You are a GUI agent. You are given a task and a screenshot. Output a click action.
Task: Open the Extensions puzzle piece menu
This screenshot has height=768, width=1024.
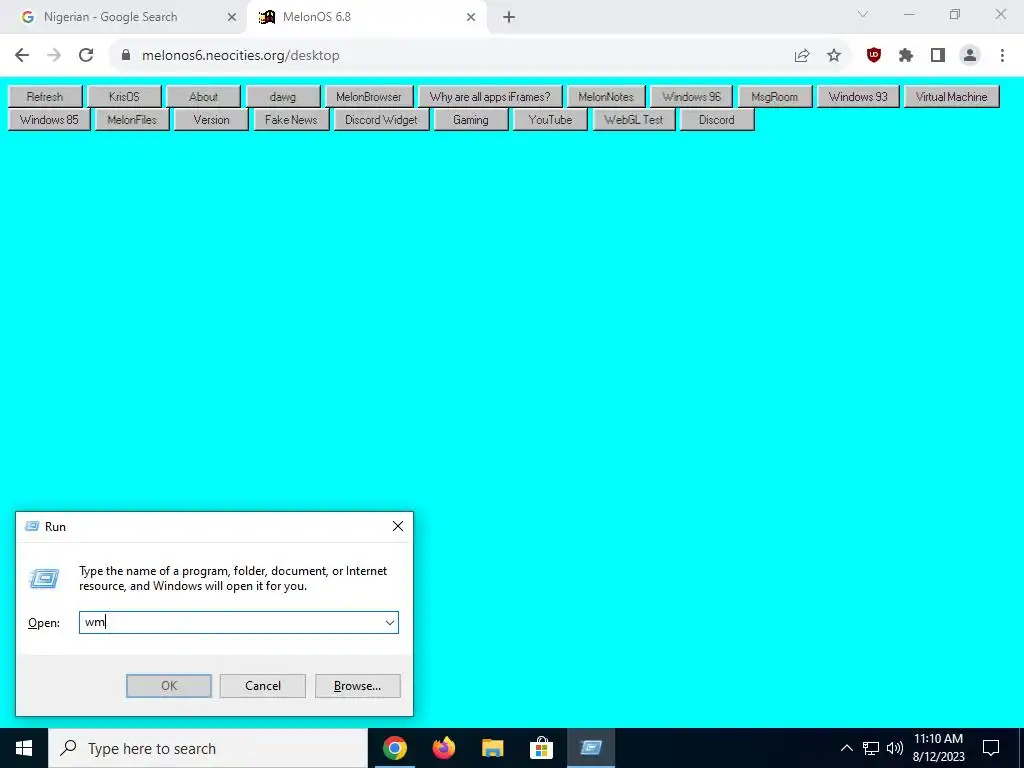[x=906, y=56]
